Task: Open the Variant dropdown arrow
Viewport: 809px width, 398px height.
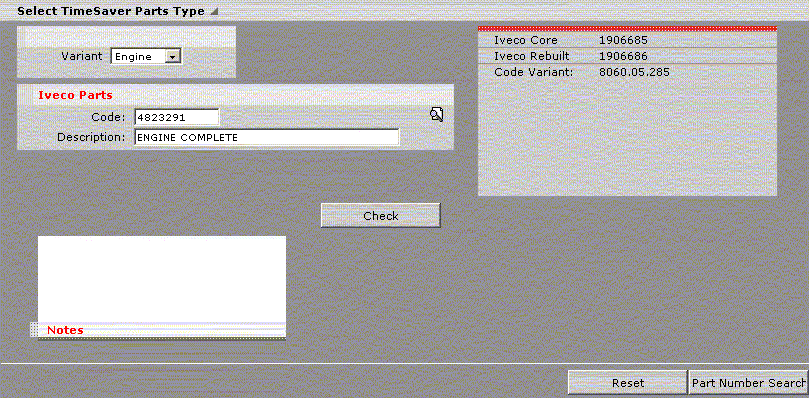Action: tap(173, 57)
